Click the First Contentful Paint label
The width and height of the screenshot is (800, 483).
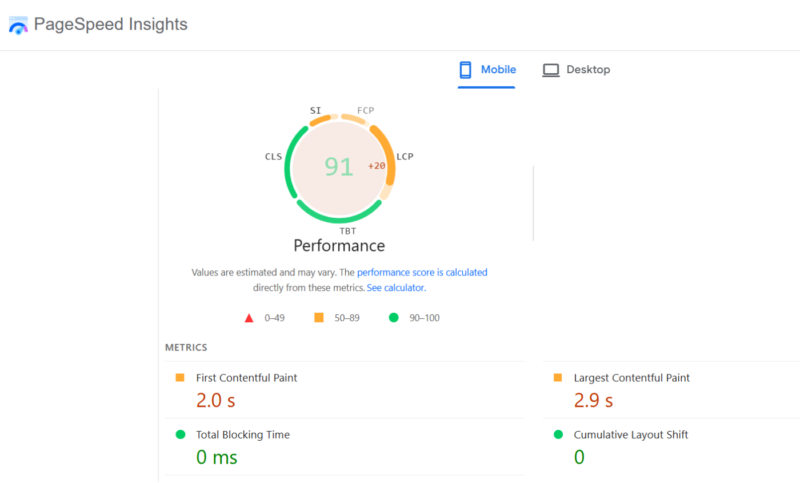point(246,378)
